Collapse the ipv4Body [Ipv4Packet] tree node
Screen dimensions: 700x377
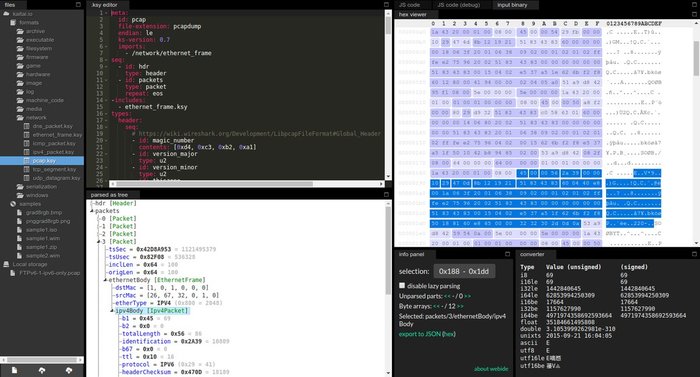tap(112, 310)
